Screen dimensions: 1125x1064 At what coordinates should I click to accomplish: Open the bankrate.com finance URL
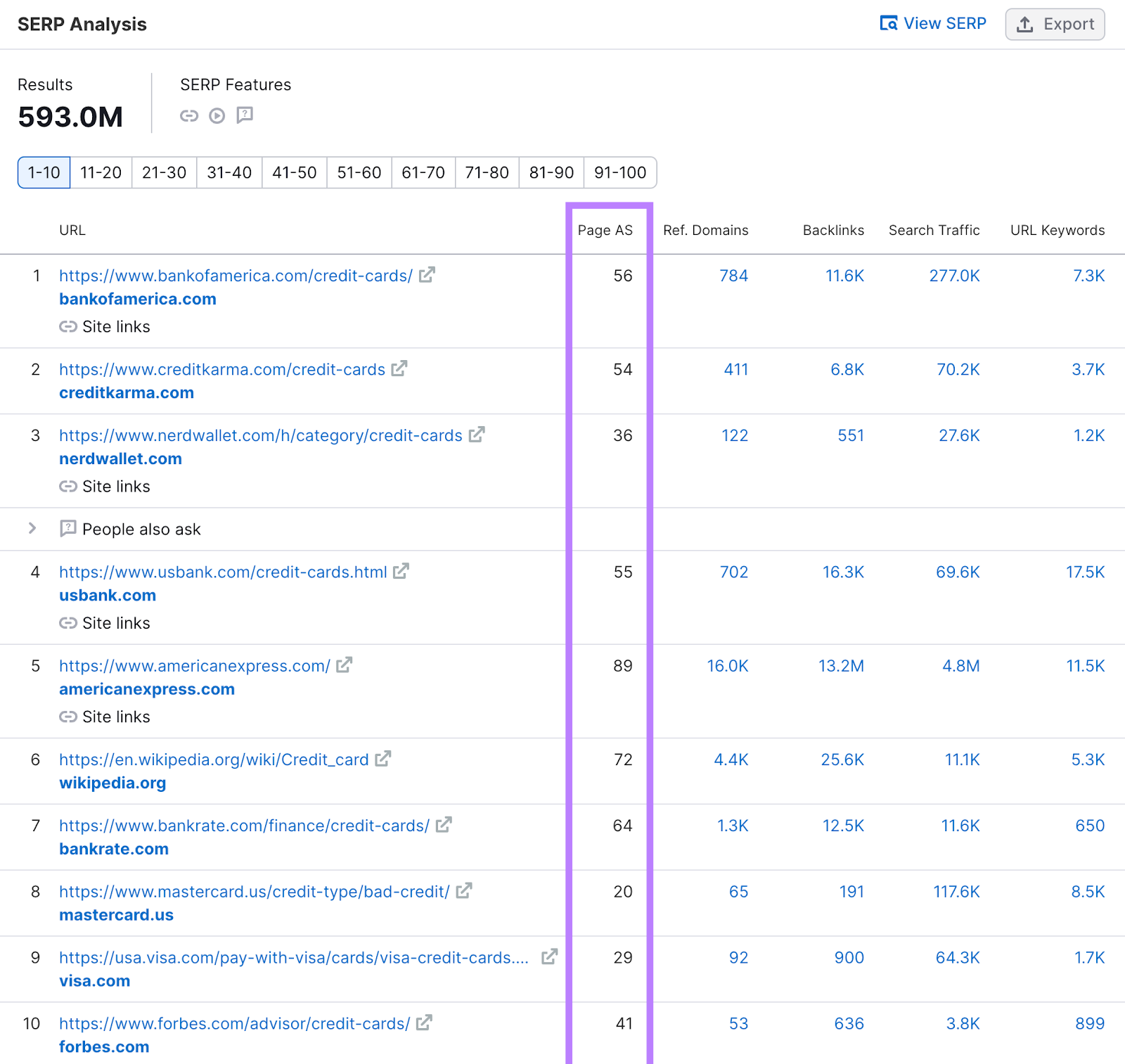point(244,826)
